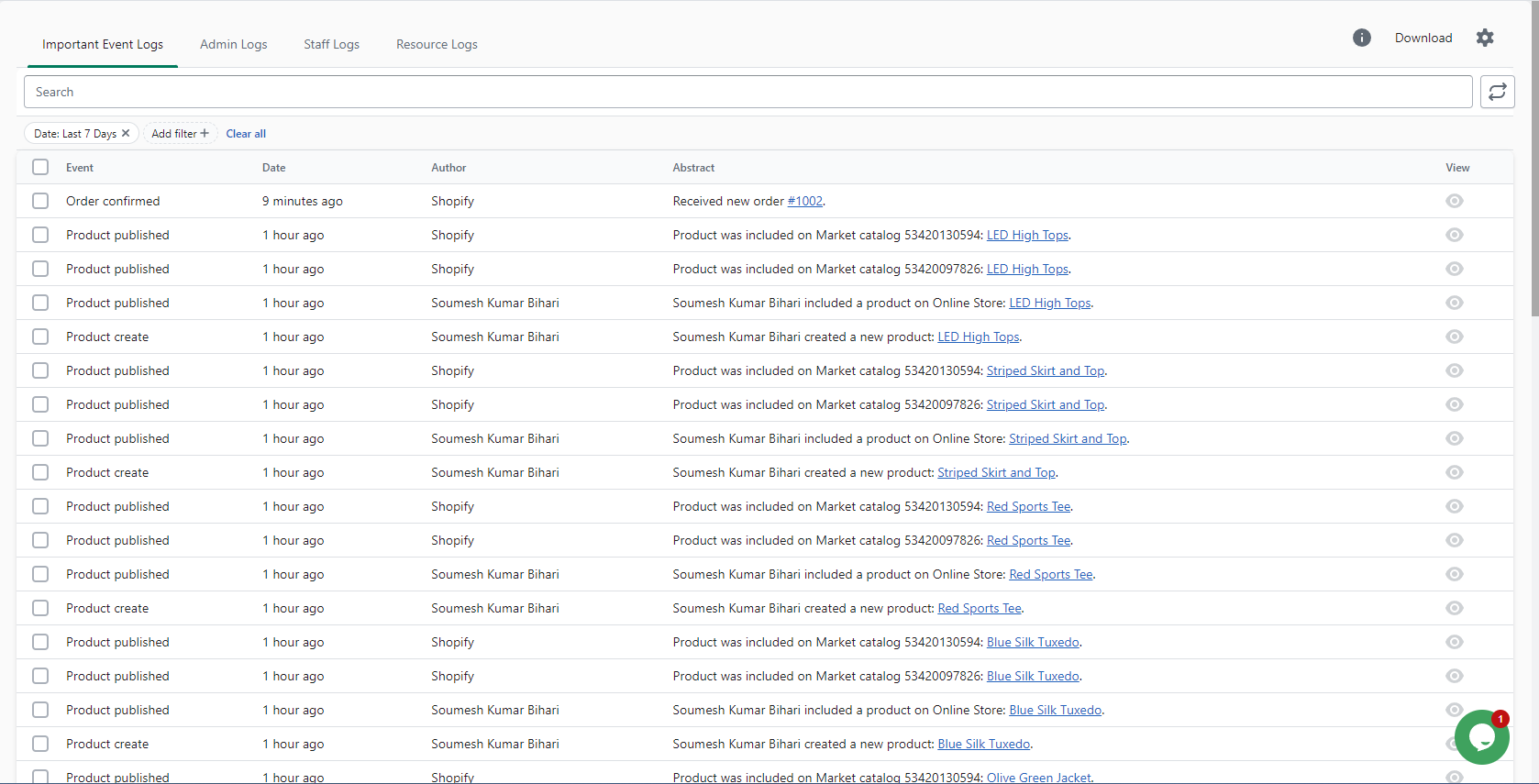Click 'Order confirmed' event cell
Screen dimensions: 1539x784
(113, 201)
